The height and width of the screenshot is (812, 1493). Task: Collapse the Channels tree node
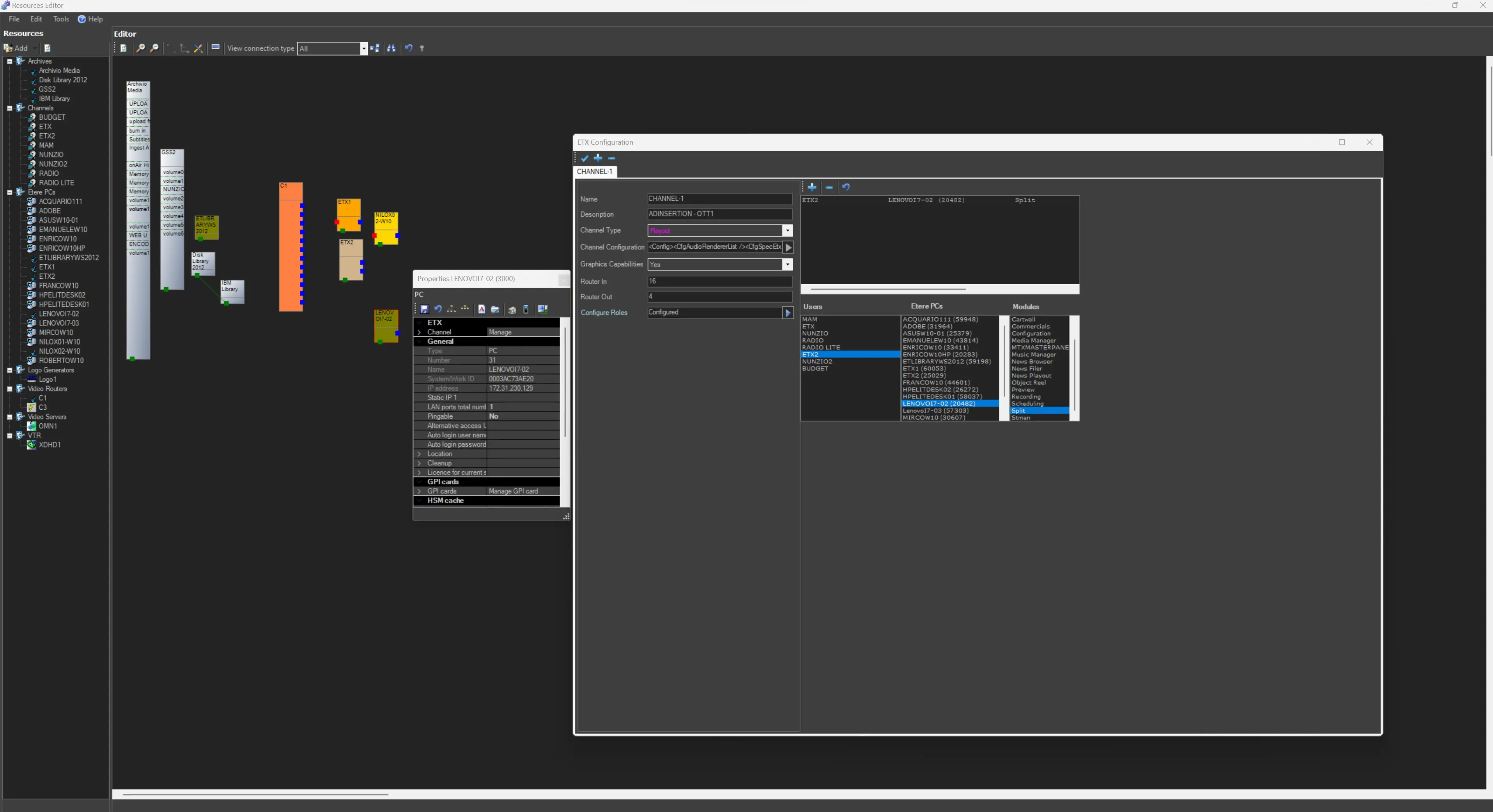(10, 108)
